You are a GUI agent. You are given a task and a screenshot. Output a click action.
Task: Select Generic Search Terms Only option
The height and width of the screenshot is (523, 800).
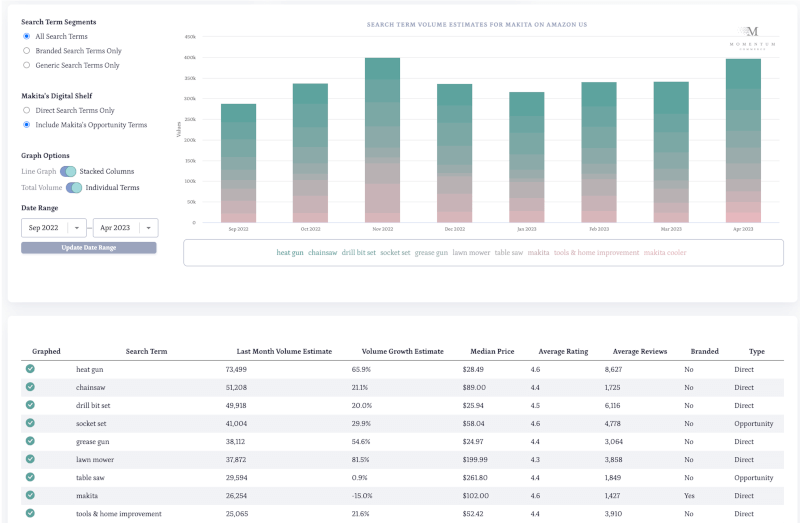coord(26,66)
